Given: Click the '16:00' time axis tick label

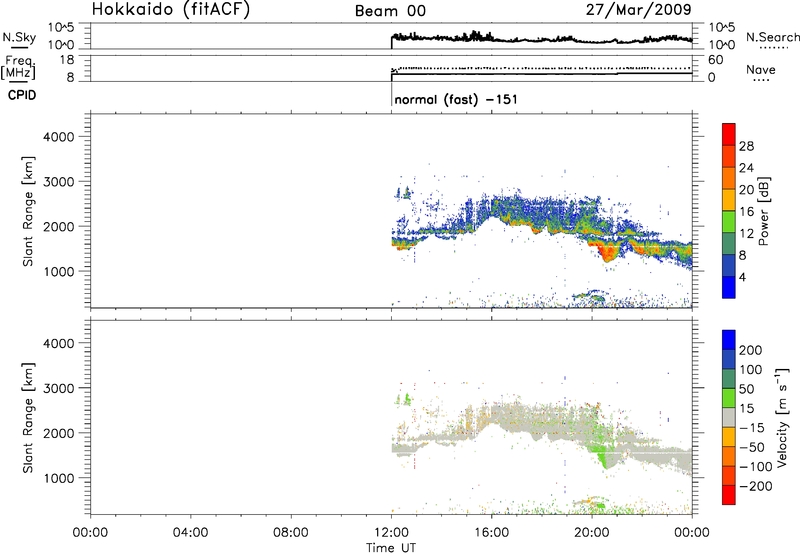Looking at the screenshot, I should point(491,533).
